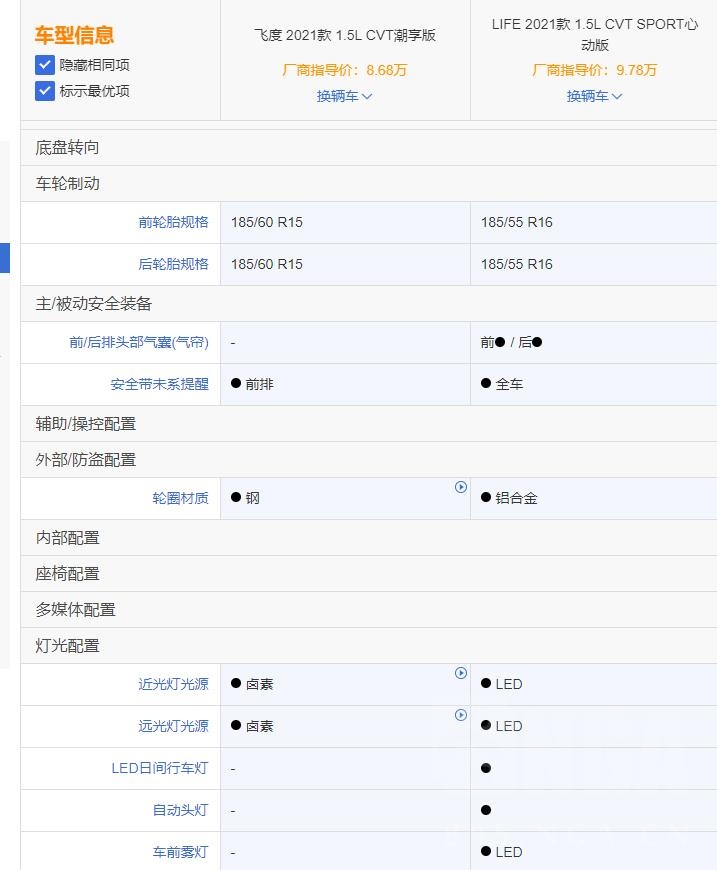717x870 pixels.
Task: Toggle the 隐藏相同项 checkbox
Action: pyautogui.click(x=45, y=65)
